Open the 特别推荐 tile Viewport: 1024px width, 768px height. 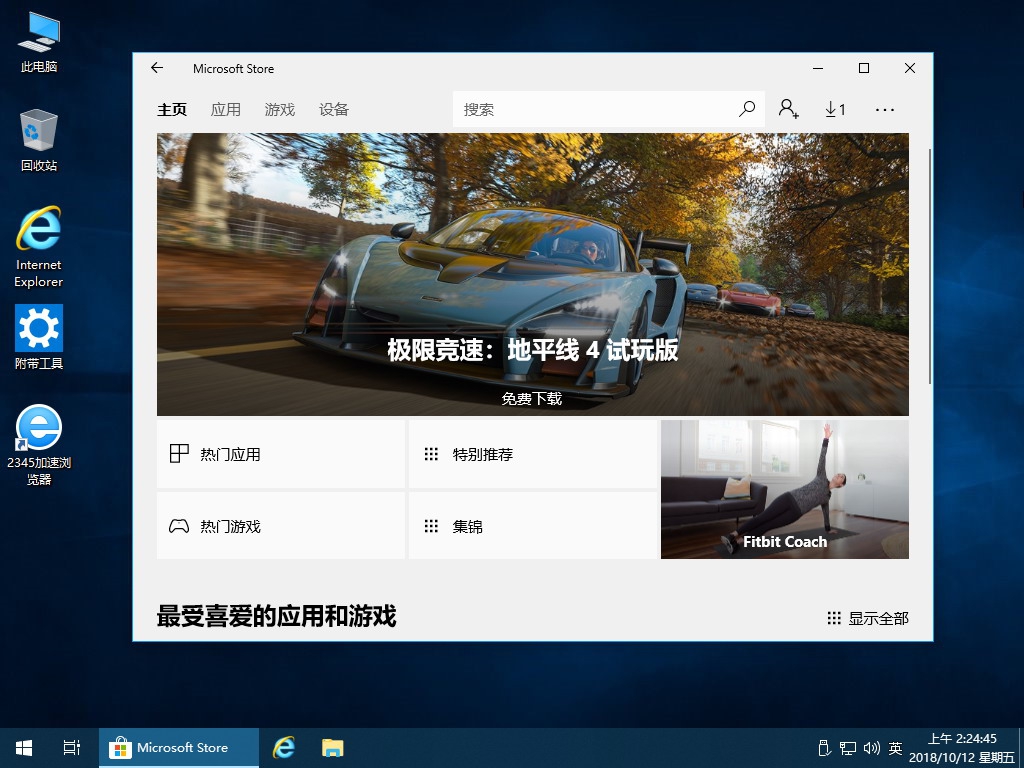coord(533,454)
